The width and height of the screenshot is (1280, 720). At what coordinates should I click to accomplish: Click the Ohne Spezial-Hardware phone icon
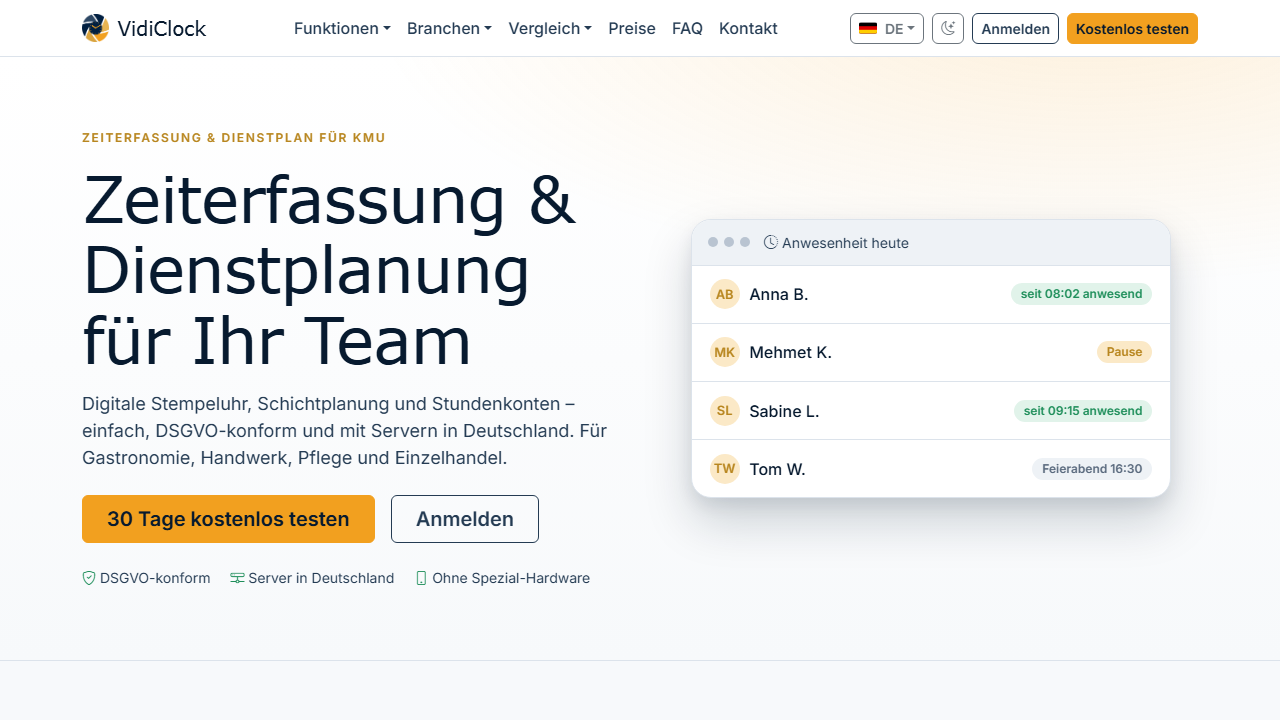421,578
